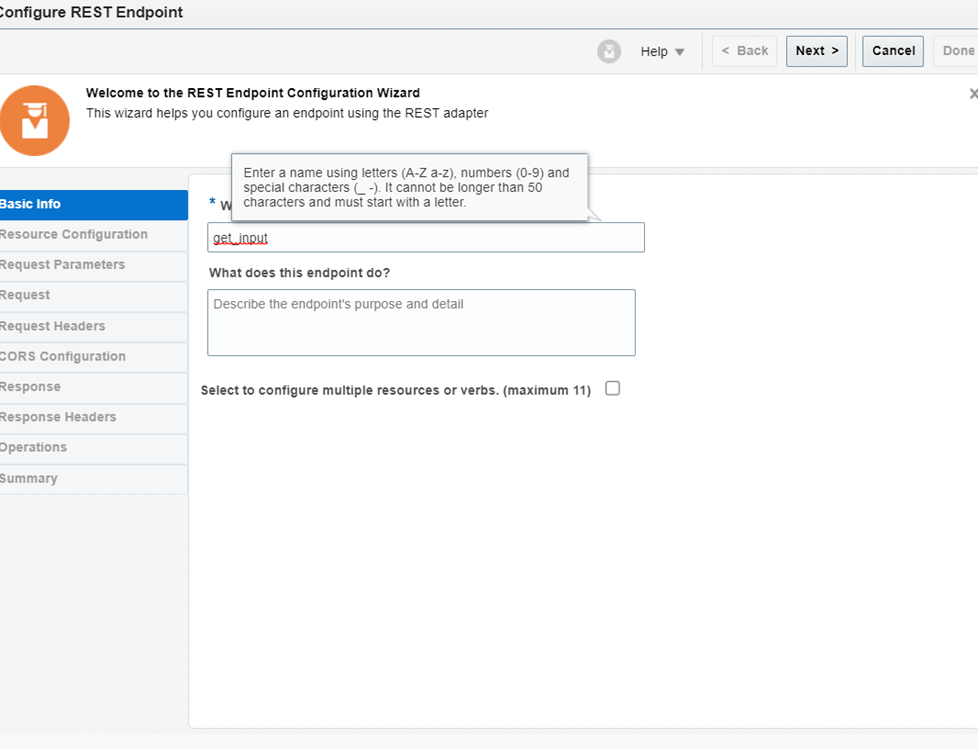Select the Response Headers step

pos(94,418)
